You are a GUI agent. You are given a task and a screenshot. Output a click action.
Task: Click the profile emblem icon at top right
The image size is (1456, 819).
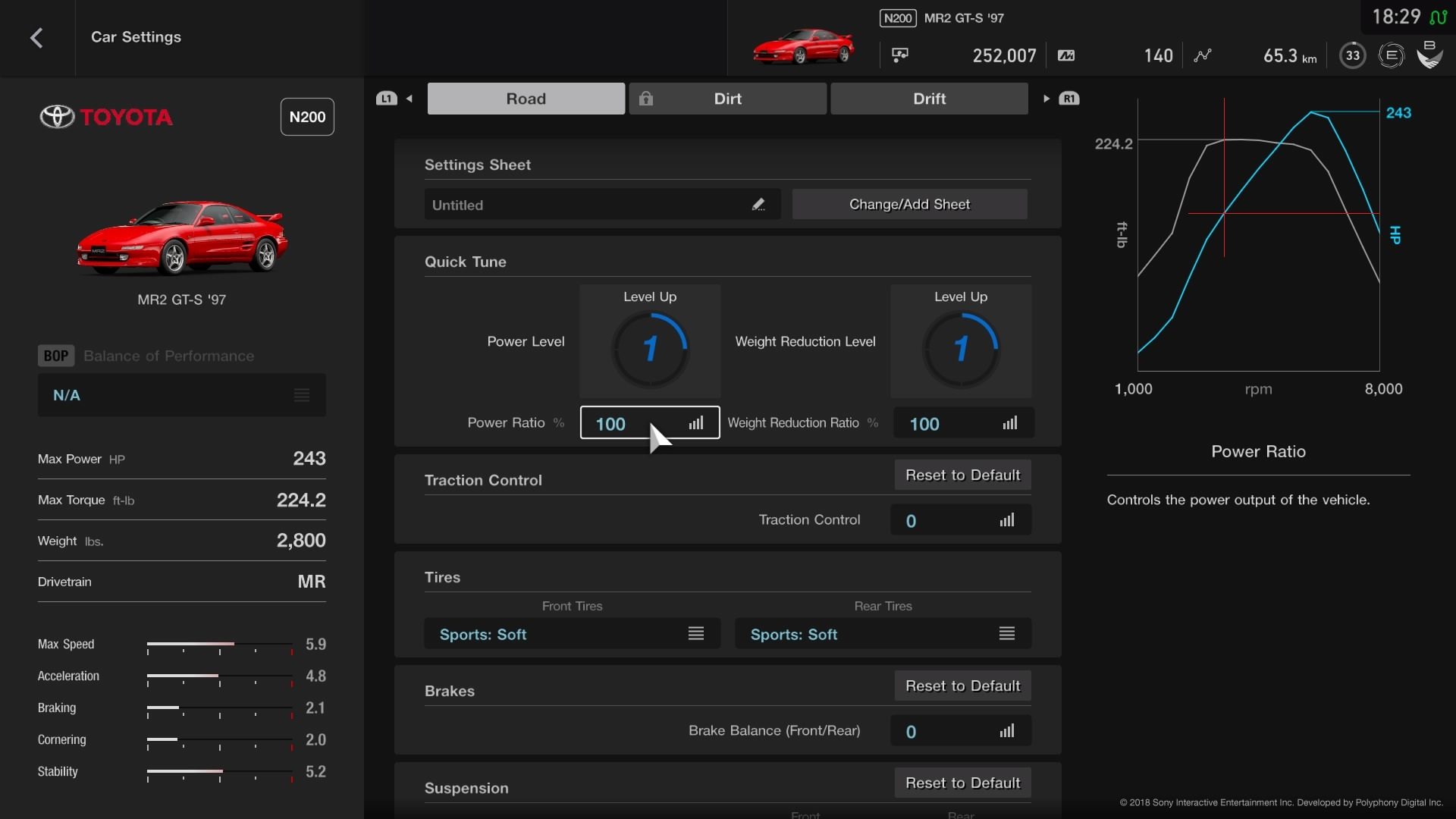point(1429,55)
